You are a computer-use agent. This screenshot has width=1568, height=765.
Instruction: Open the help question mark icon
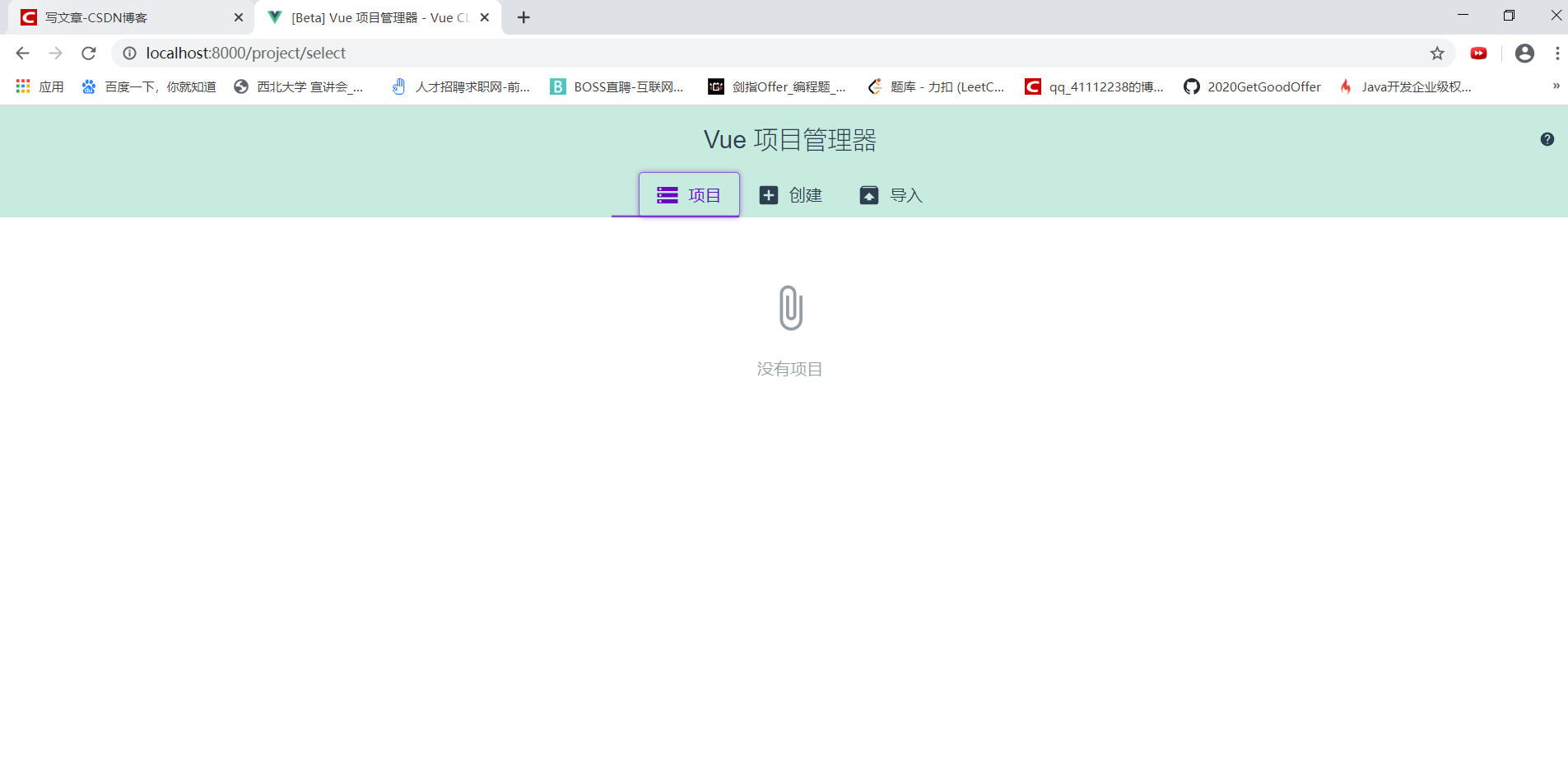pyautogui.click(x=1547, y=139)
